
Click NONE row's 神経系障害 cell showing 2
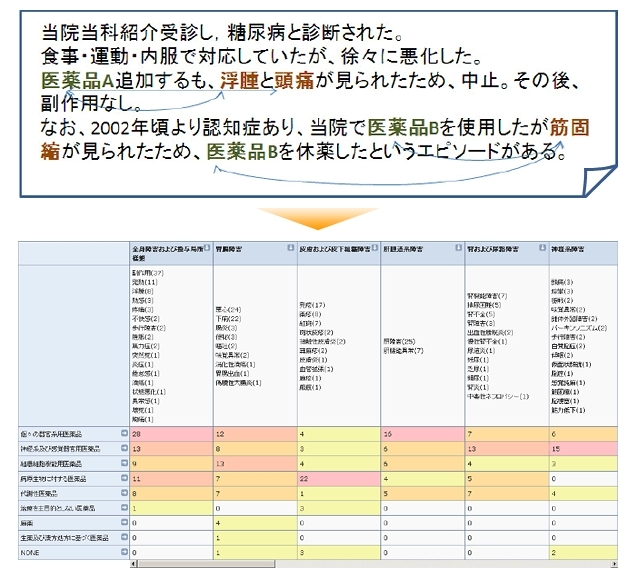(x=583, y=553)
